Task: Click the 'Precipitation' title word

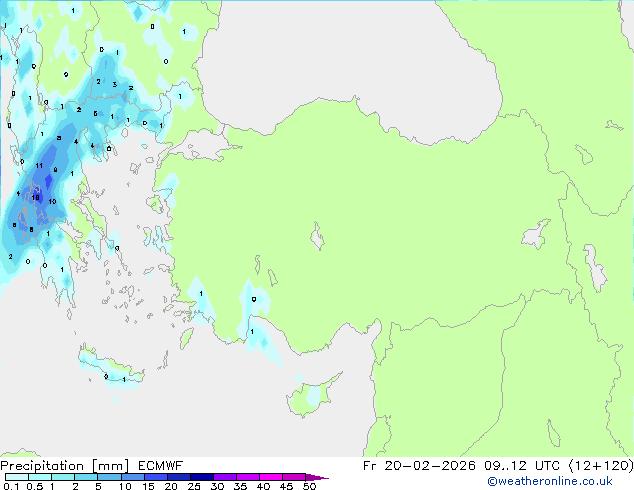Action: pyautogui.click(x=42, y=466)
